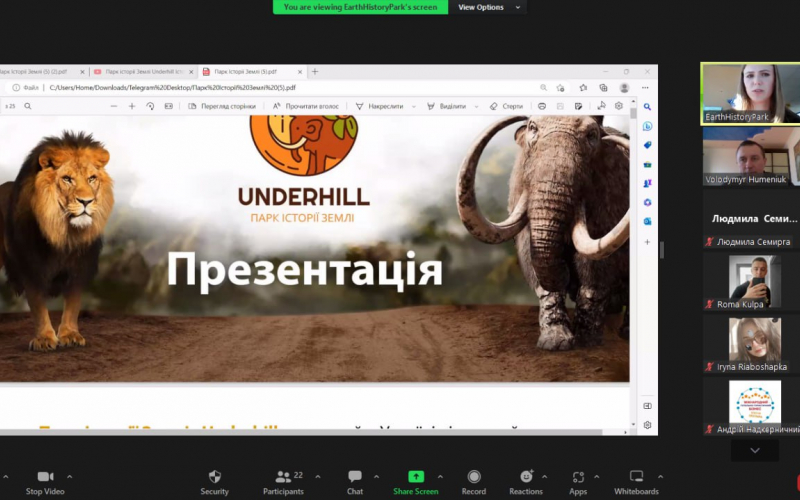
Task: Open the Edge sidebar Bing icon
Action: click(x=647, y=126)
